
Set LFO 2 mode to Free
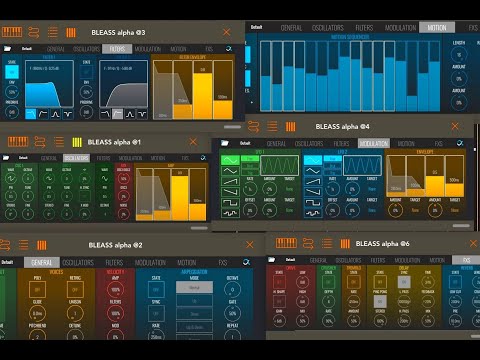point(333,159)
